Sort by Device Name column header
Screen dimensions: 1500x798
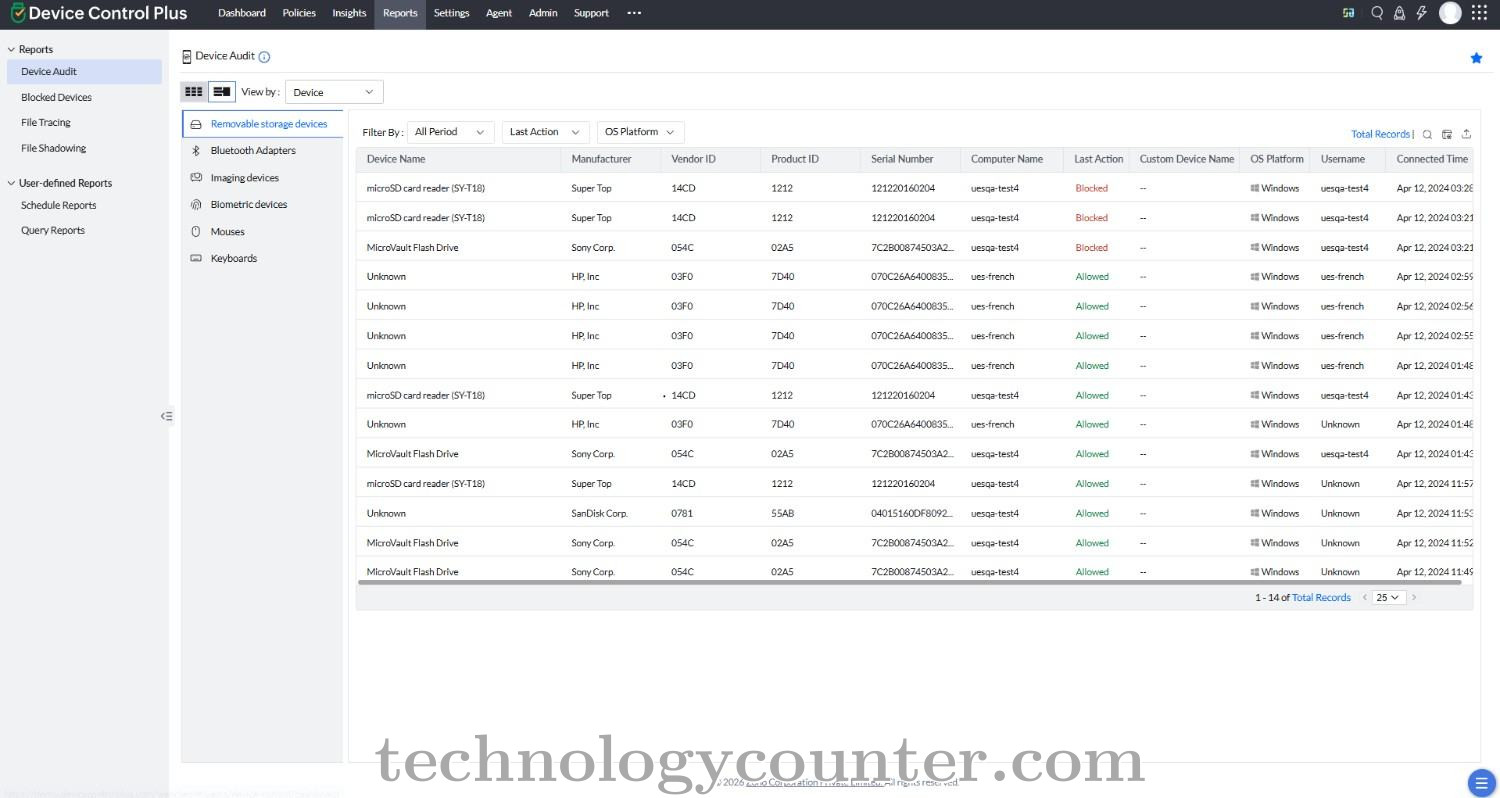pyautogui.click(x=396, y=159)
